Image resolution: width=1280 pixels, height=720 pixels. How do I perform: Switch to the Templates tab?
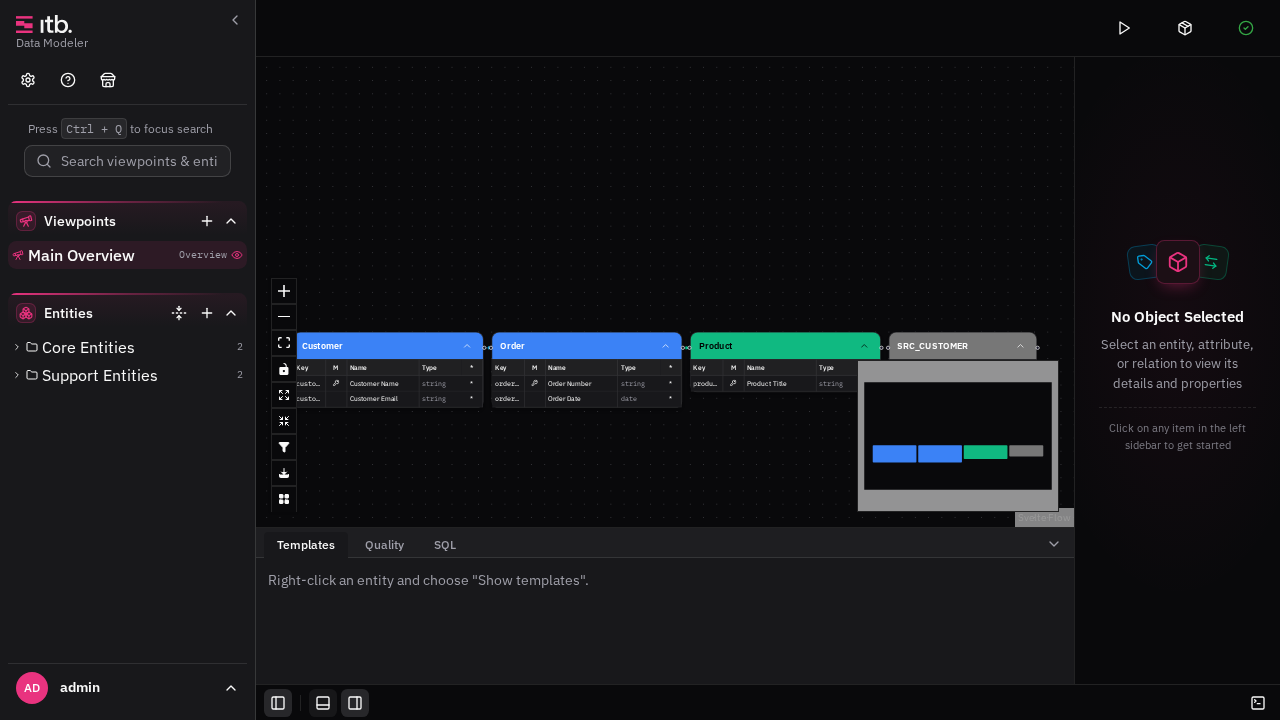click(306, 545)
